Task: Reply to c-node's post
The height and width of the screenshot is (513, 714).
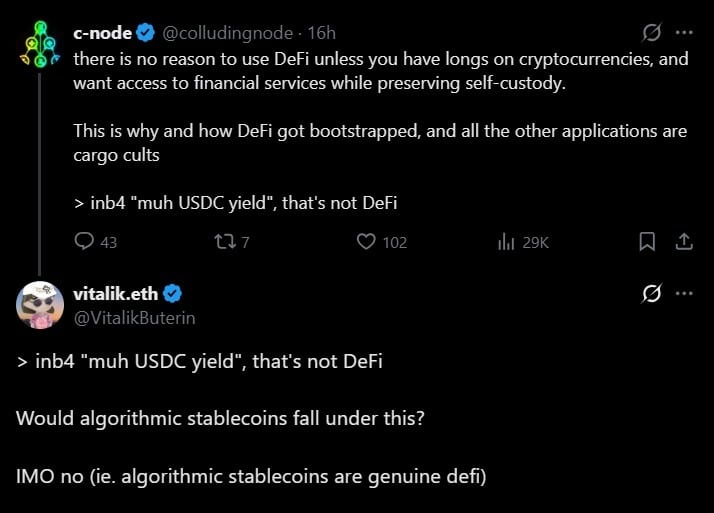Action: pos(85,241)
